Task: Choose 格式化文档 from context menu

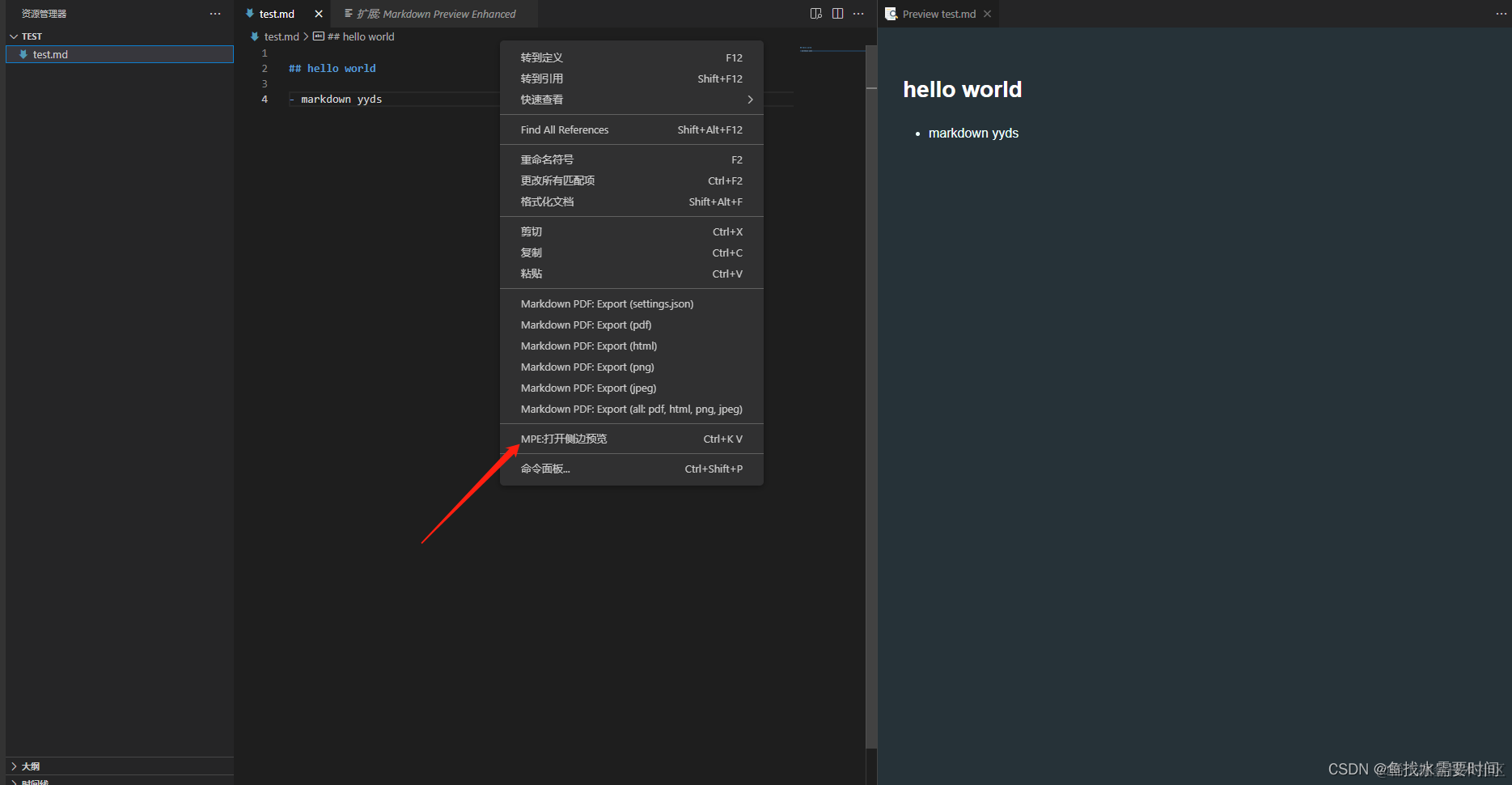Action: coord(632,202)
